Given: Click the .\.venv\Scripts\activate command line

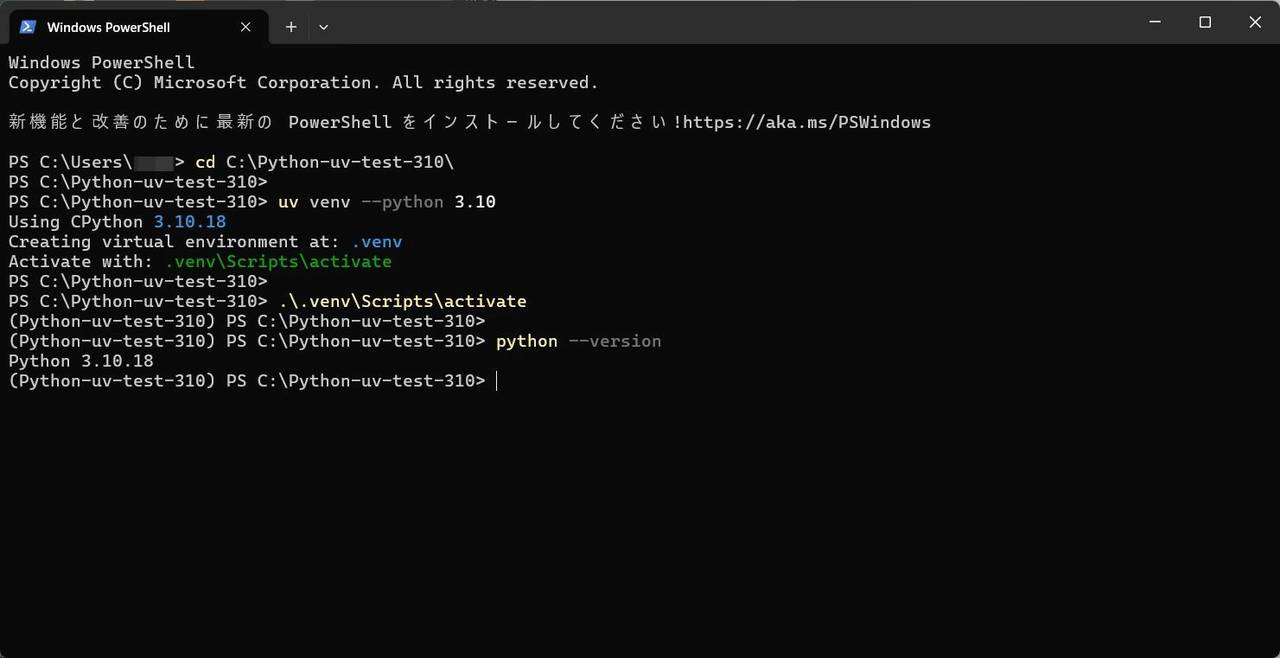Looking at the screenshot, I should pos(403,301).
